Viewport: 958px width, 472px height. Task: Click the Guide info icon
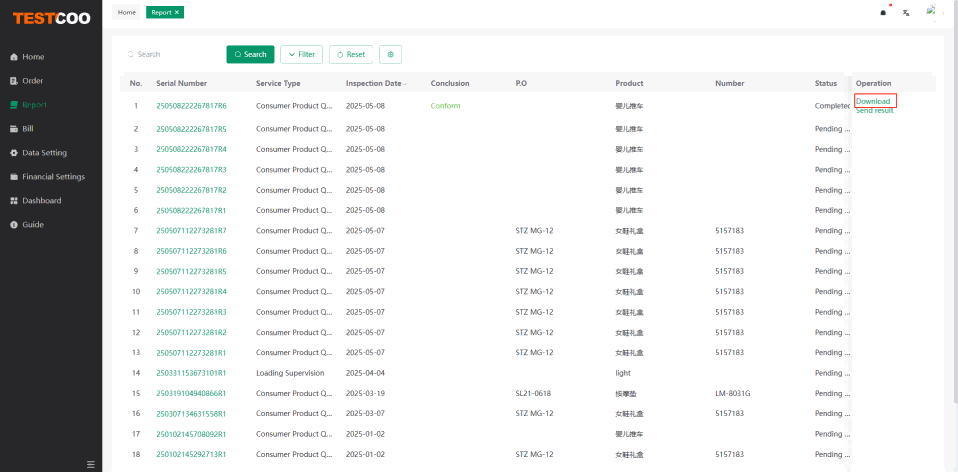point(13,225)
